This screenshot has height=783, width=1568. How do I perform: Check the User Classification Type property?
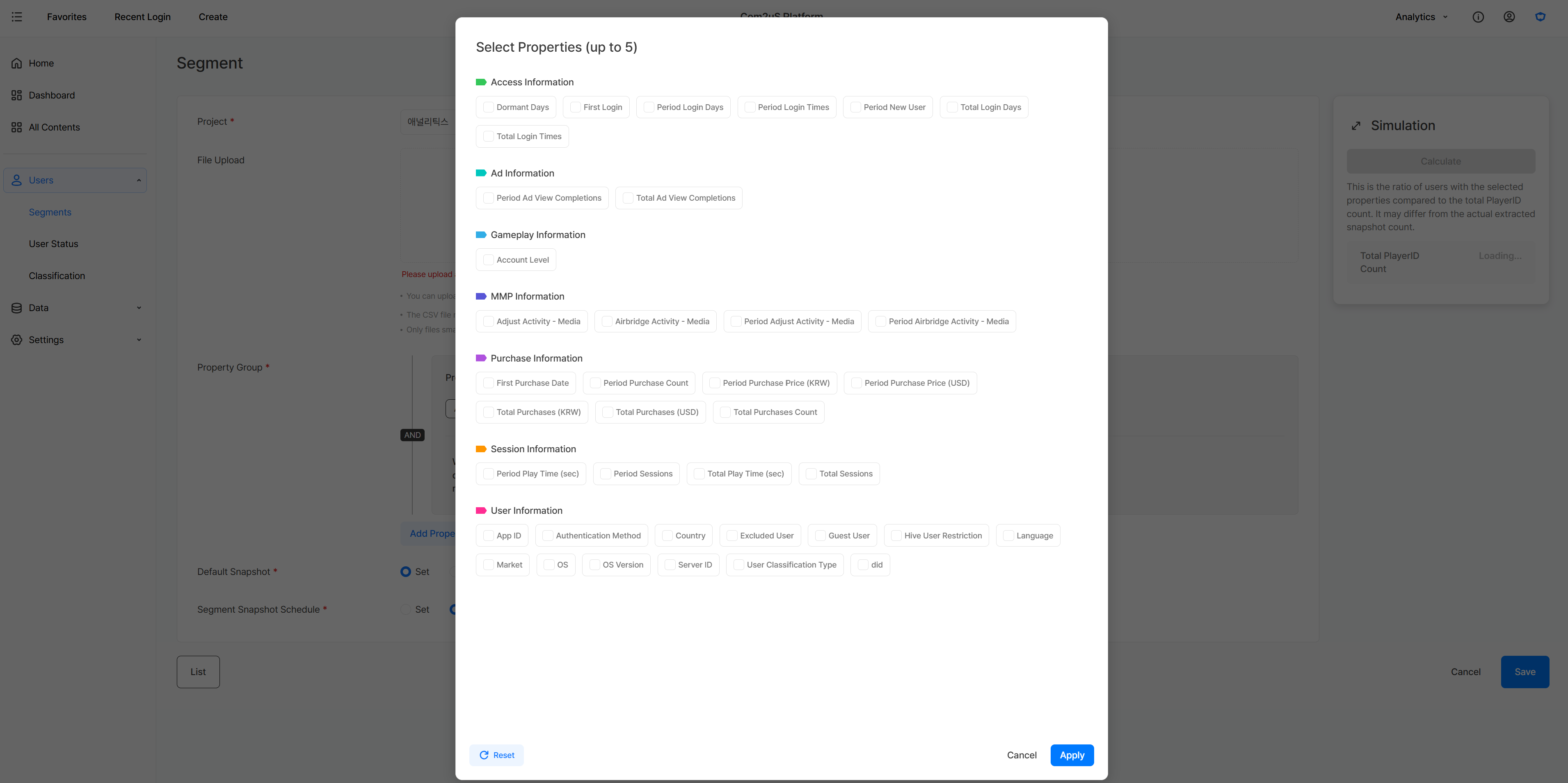point(738,565)
